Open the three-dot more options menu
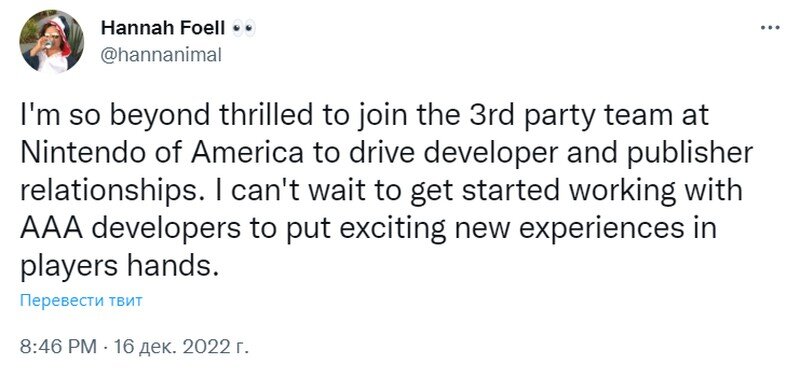Viewport: 800px width, 378px height. 770,28
